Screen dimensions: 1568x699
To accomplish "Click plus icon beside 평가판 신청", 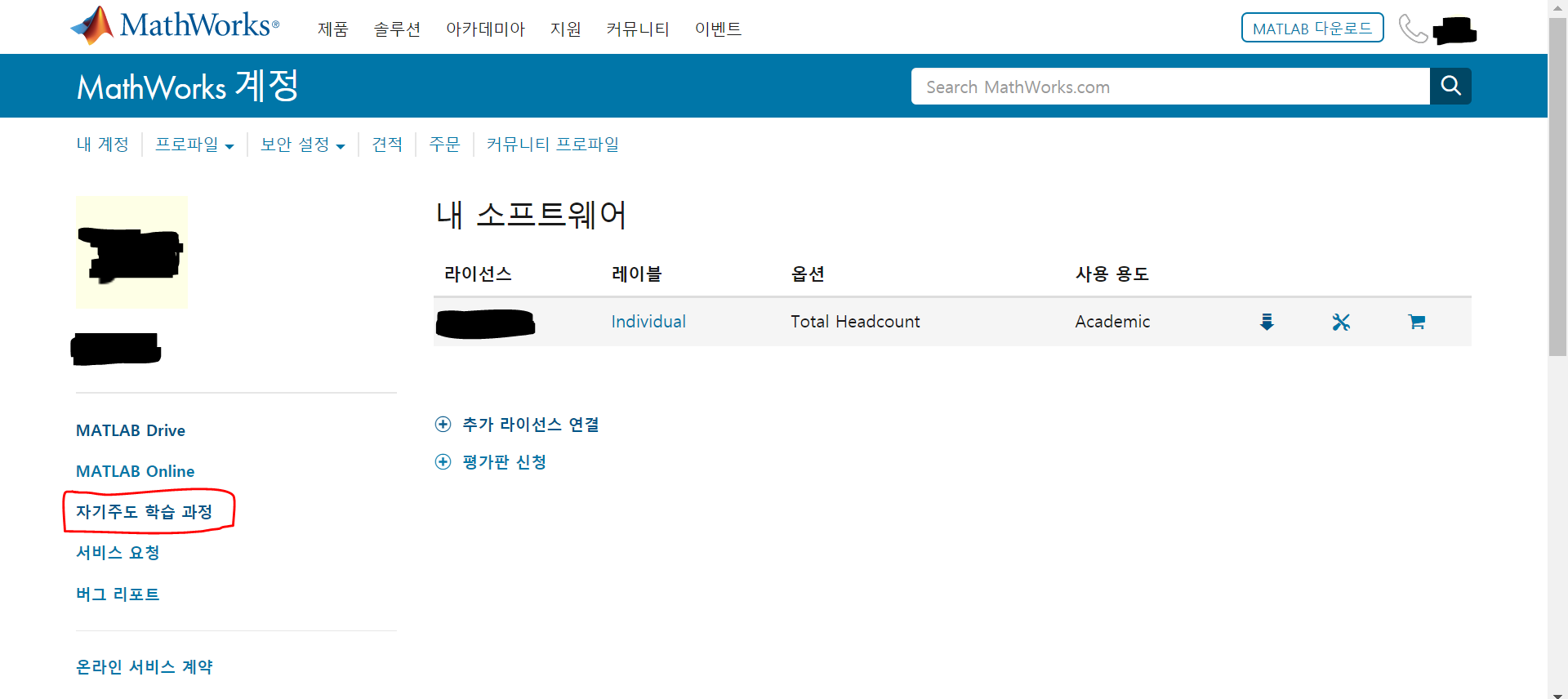I will [443, 461].
